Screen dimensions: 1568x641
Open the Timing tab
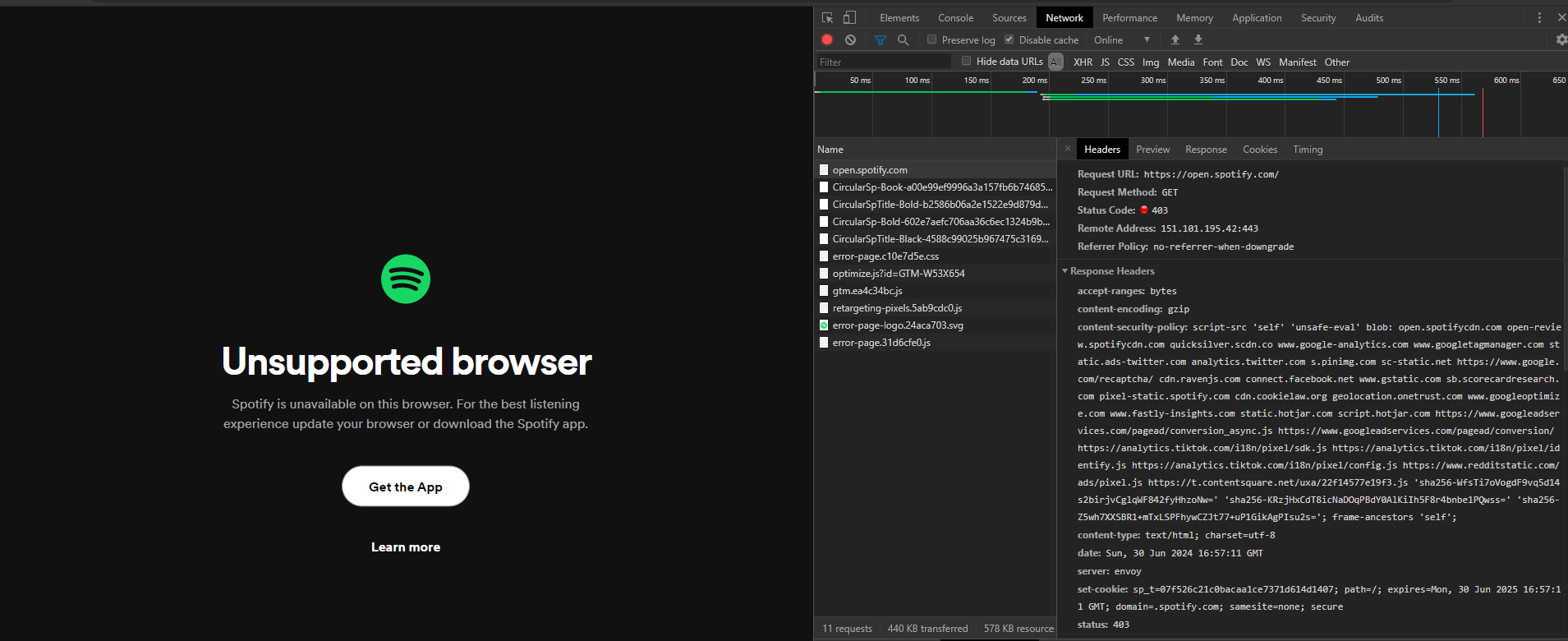(1308, 149)
